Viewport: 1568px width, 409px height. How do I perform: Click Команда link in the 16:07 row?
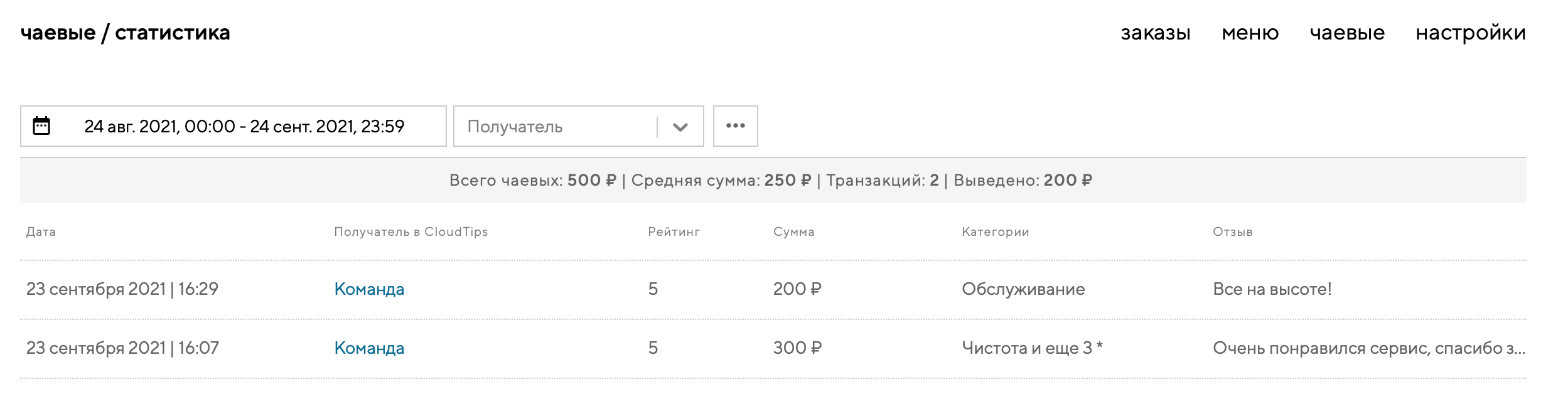tap(369, 348)
